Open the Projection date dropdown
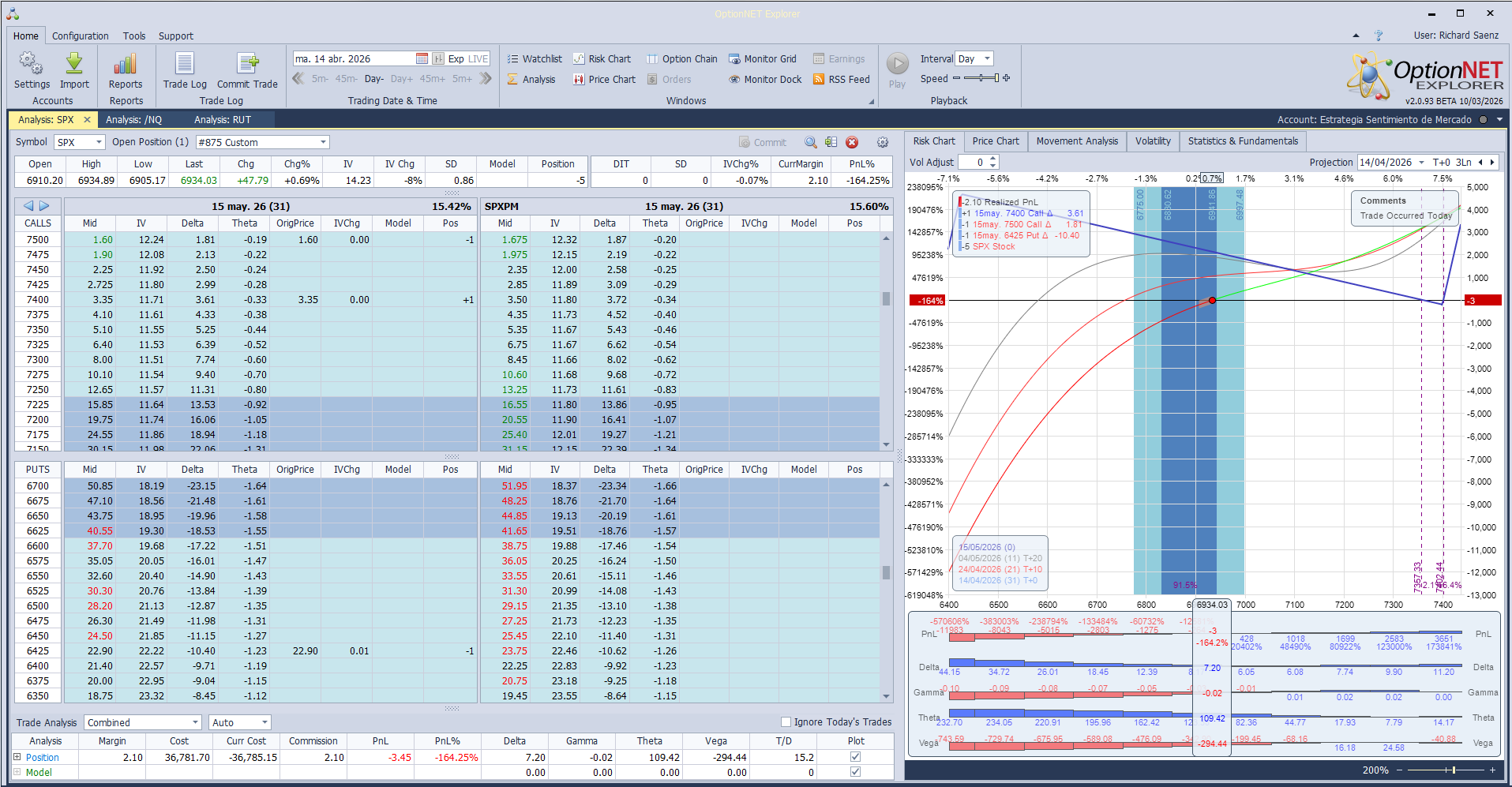Screen dimensions: 1512x787 (x=1421, y=163)
